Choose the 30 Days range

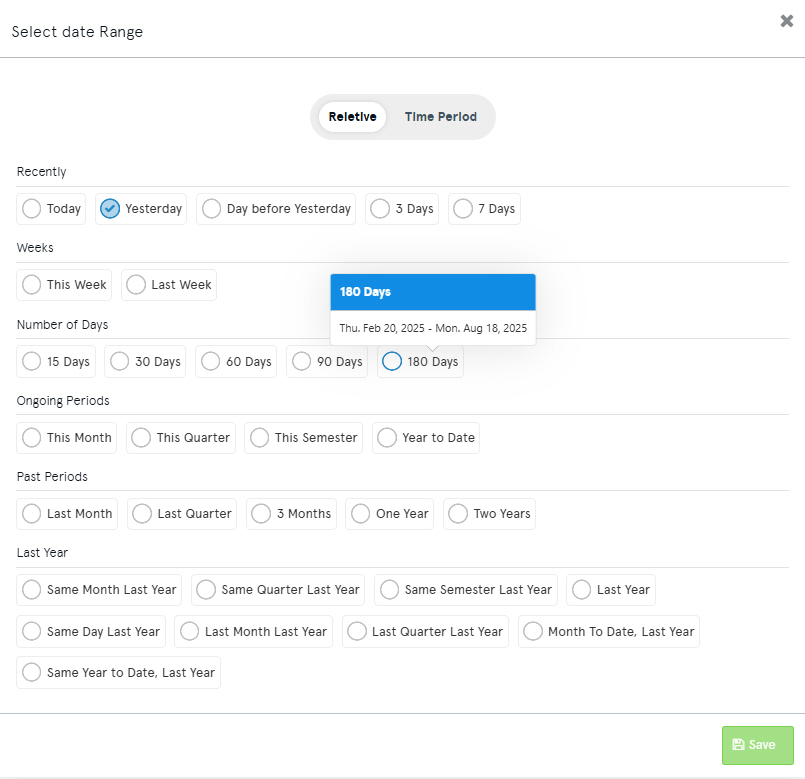click(145, 362)
